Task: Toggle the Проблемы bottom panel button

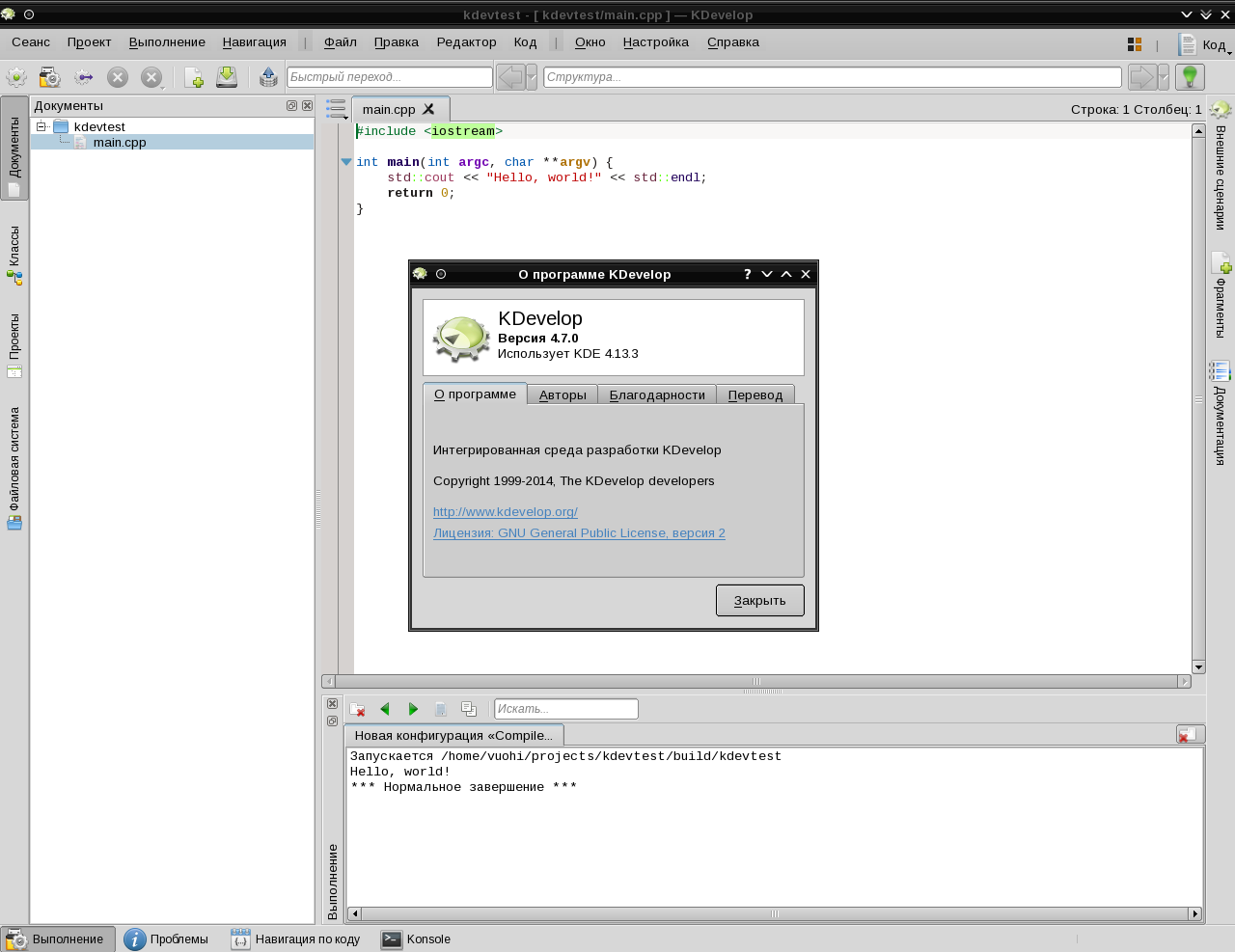Action: [x=167, y=939]
